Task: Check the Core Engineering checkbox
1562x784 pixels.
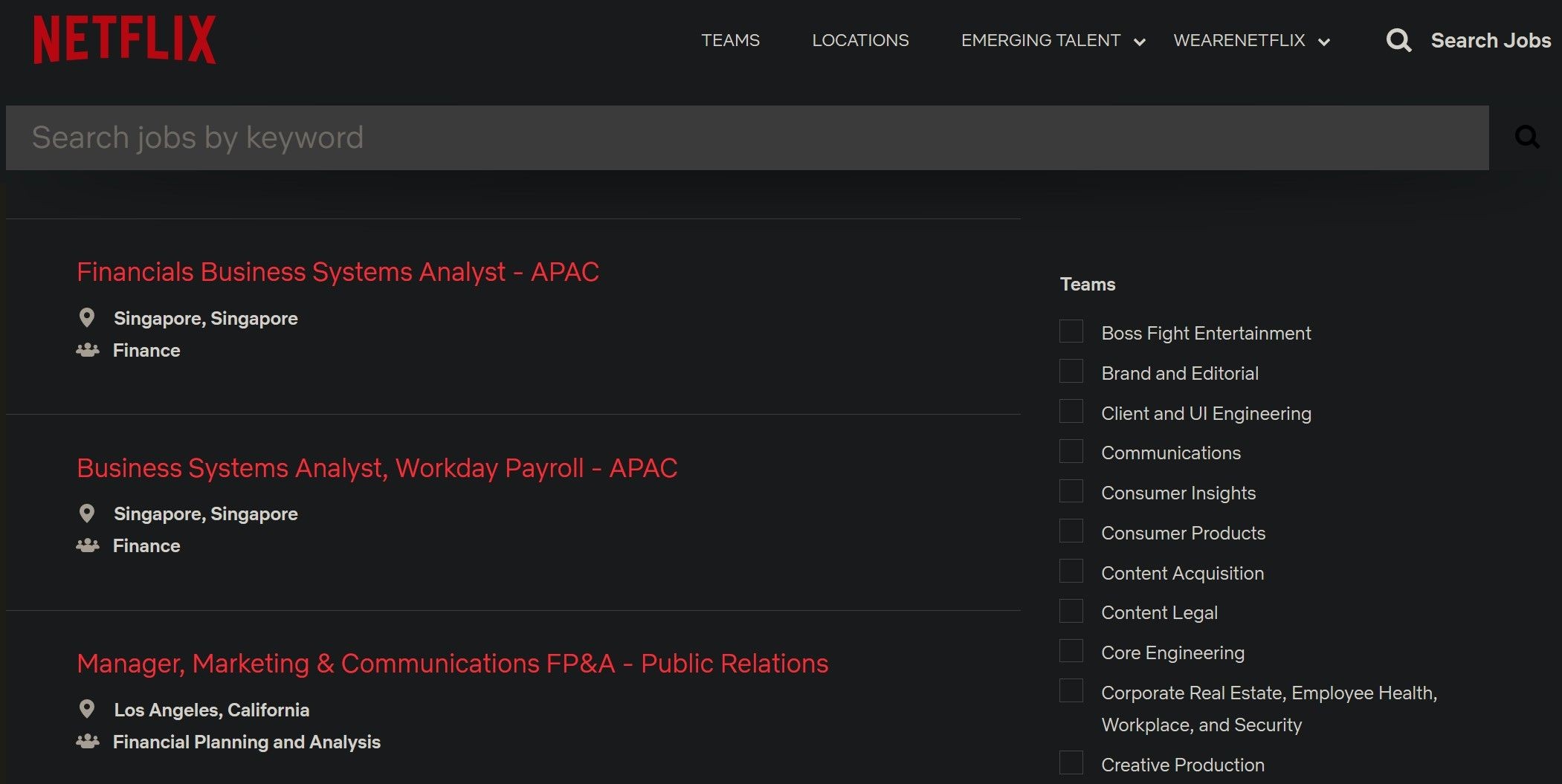Action: (x=1071, y=651)
